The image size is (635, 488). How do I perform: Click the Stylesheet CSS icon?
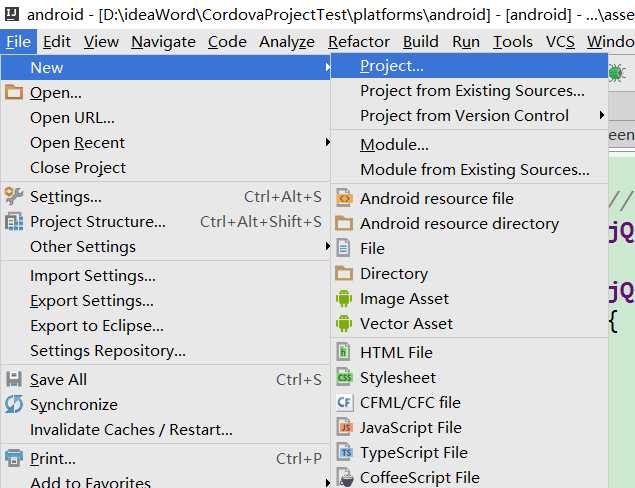point(344,377)
